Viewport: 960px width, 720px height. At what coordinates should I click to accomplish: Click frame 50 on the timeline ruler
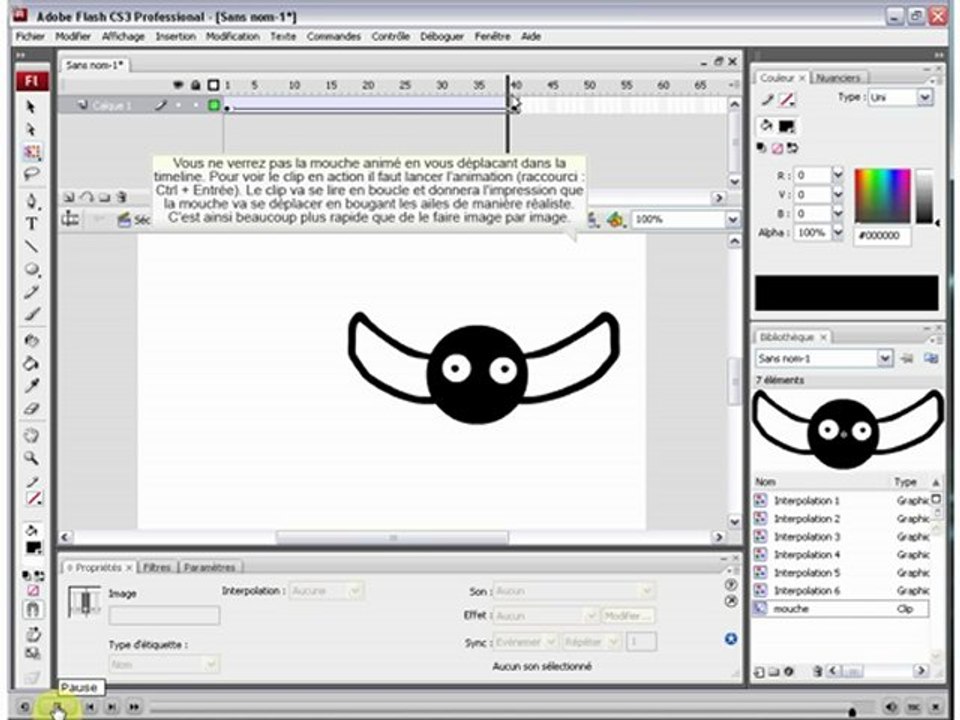coord(589,85)
